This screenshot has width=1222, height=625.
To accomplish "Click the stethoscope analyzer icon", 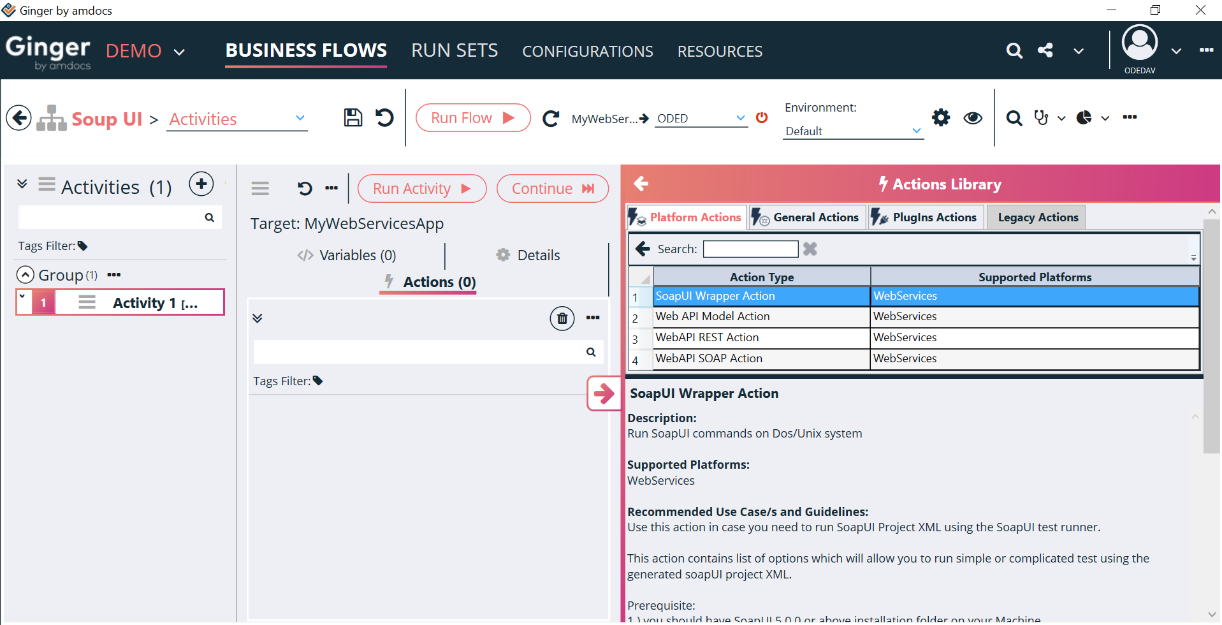I will 1041,118.
